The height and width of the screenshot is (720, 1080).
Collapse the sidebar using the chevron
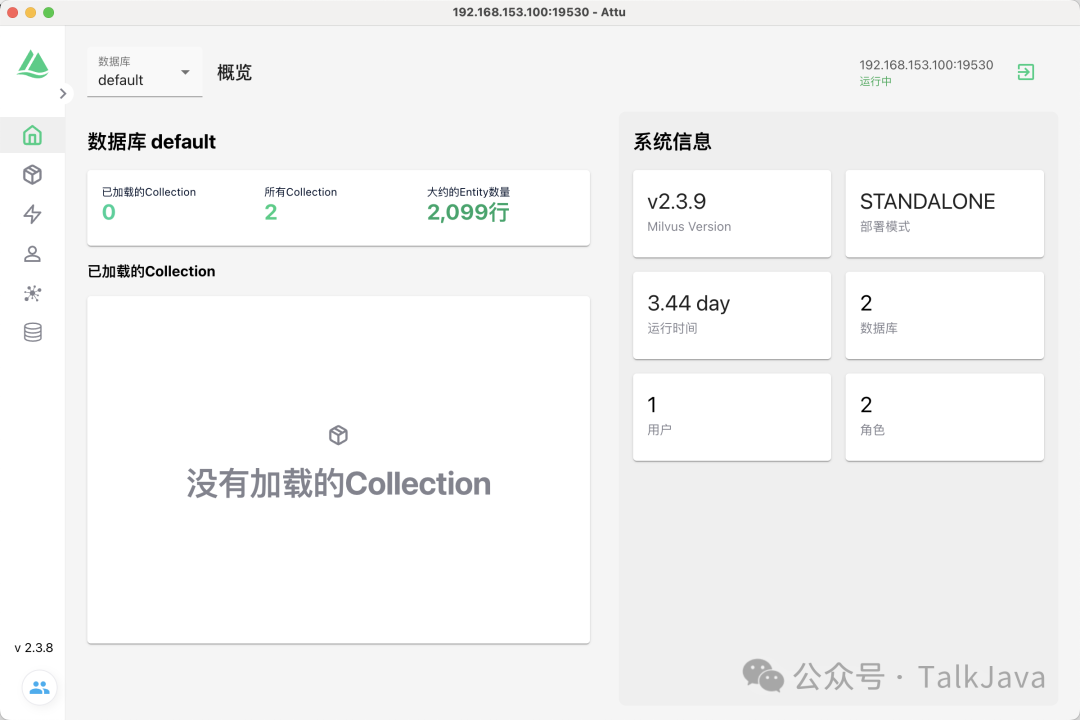(x=64, y=93)
